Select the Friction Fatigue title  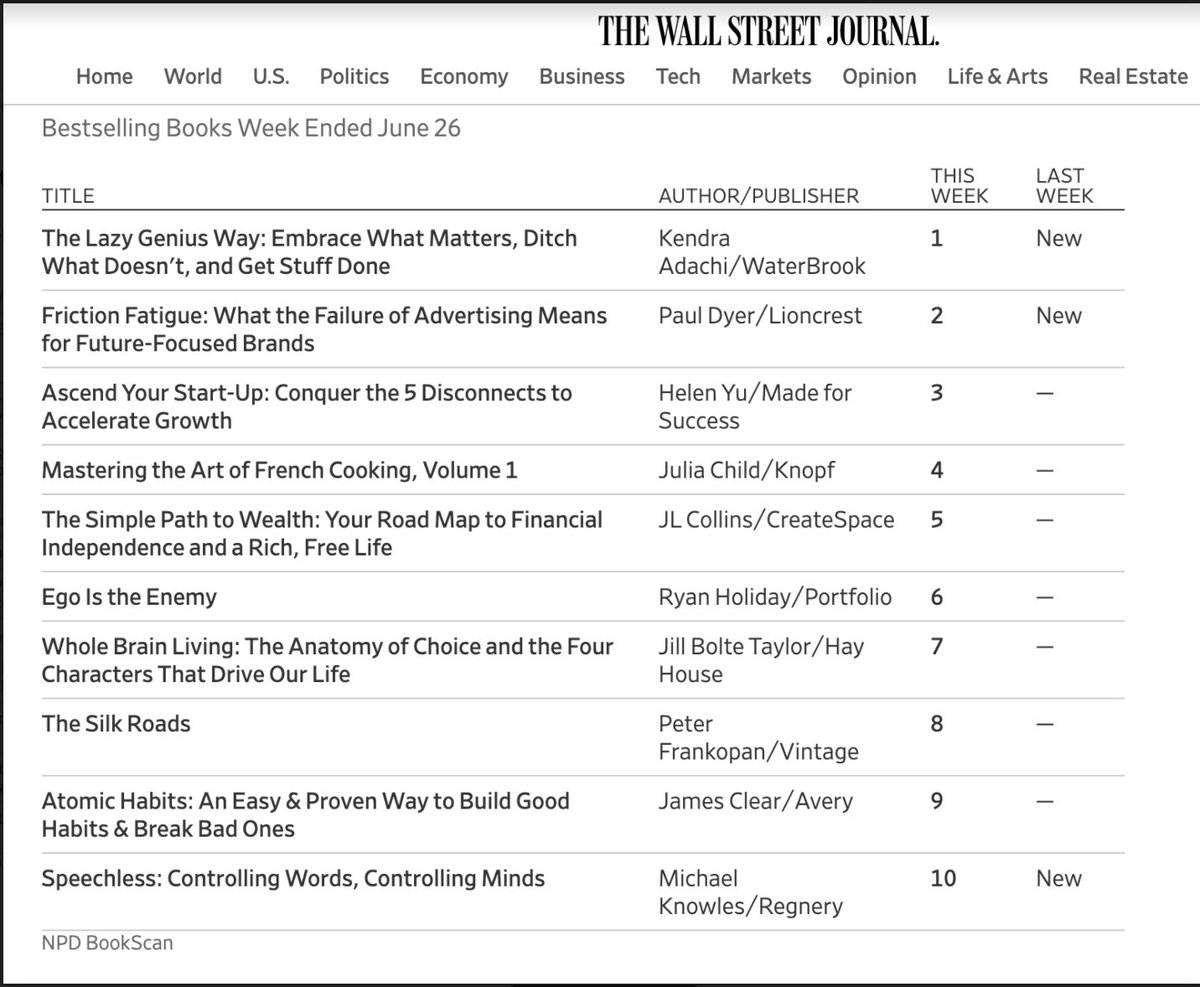click(324, 330)
